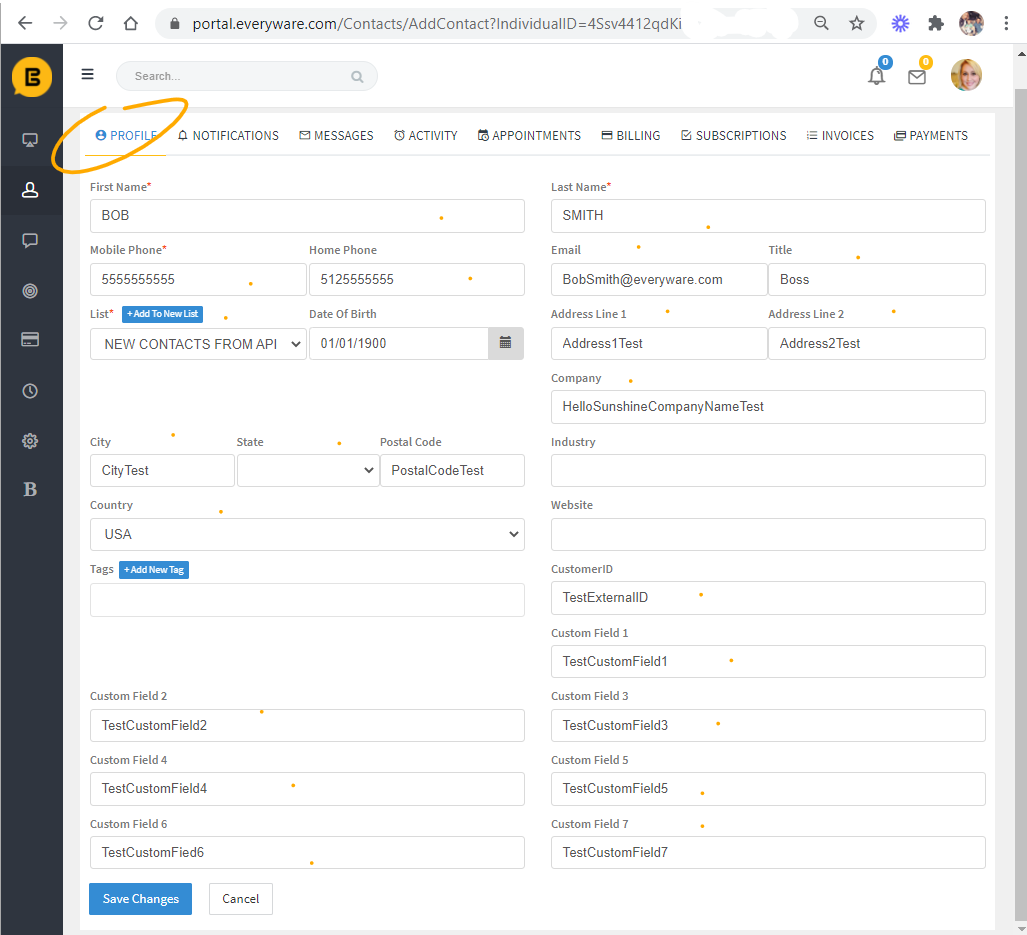Open the purple starburst browser extension
Image resolution: width=1027 pixels, height=935 pixels.
pos(901,24)
